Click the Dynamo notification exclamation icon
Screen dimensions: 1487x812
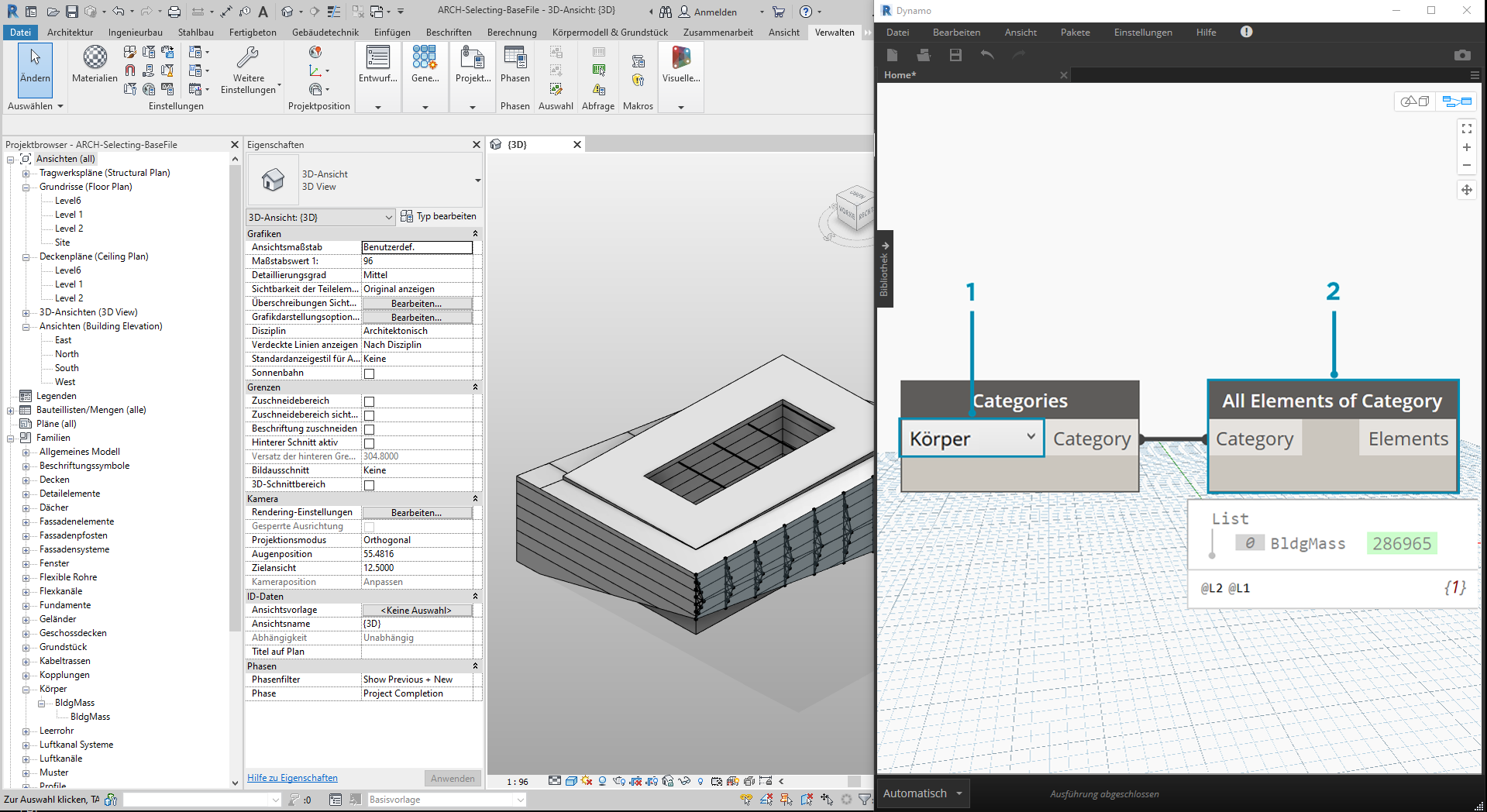pyautogui.click(x=1246, y=32)
